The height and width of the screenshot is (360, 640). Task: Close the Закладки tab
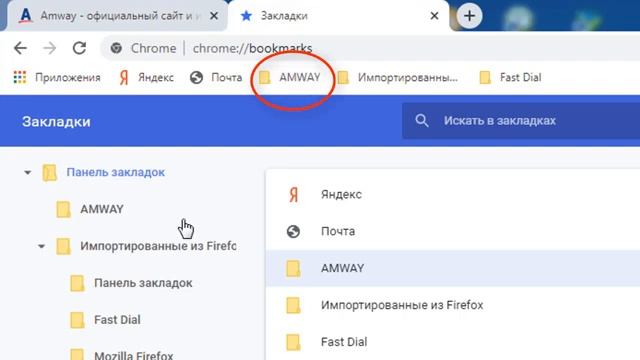coord(434,16)
